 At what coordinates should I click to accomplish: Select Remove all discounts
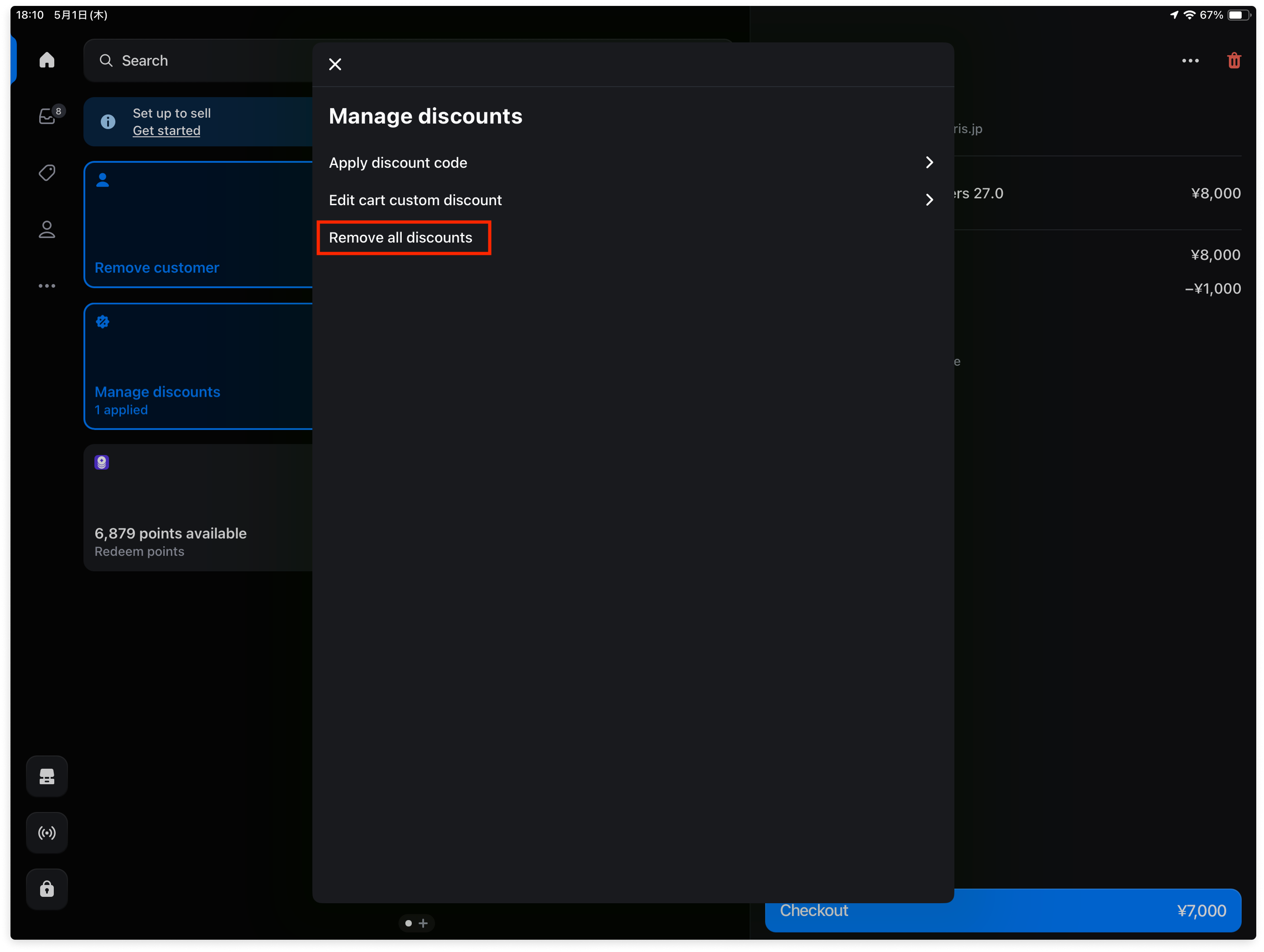400,238
